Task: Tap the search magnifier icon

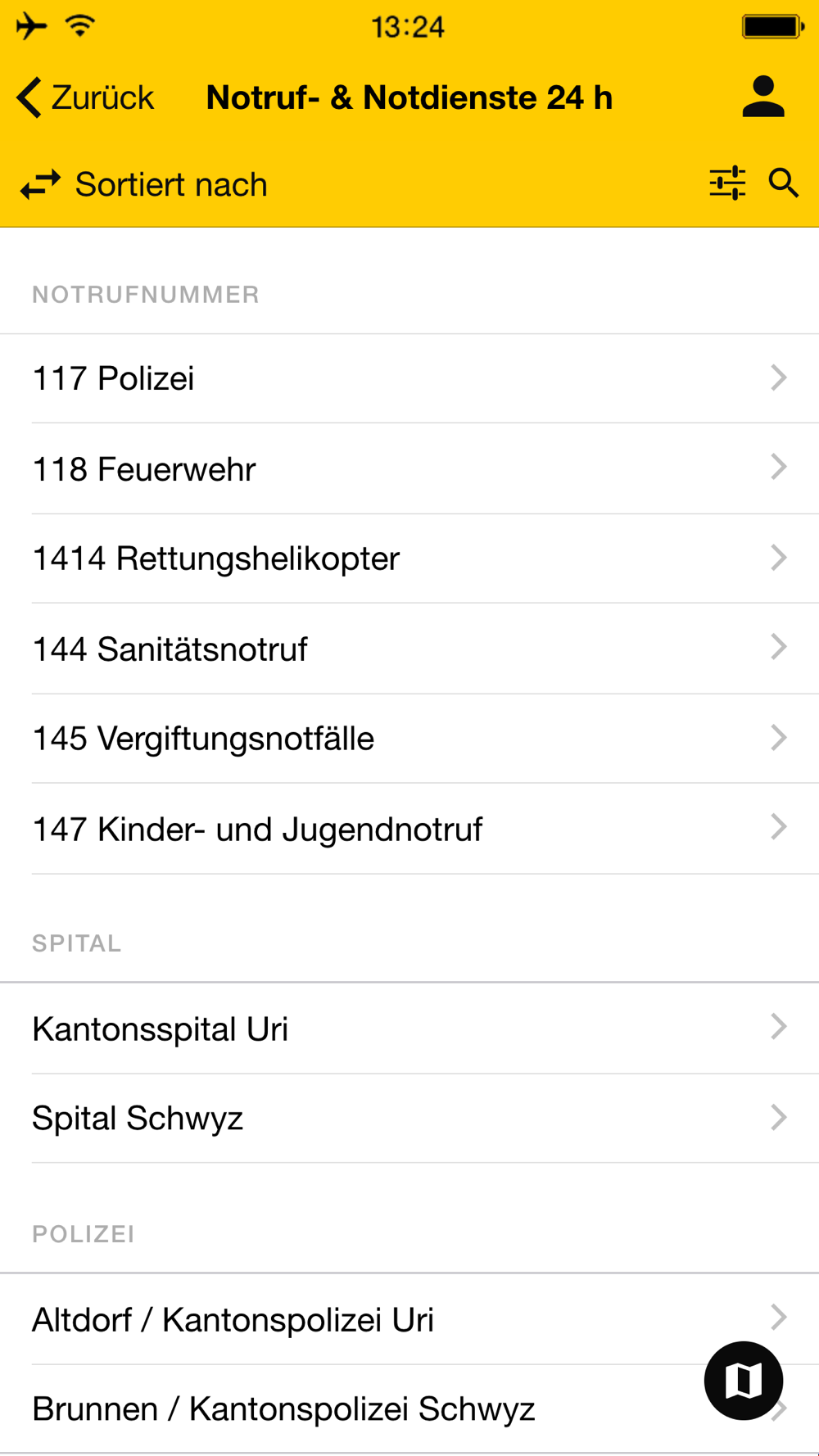Action: [784, 183]
